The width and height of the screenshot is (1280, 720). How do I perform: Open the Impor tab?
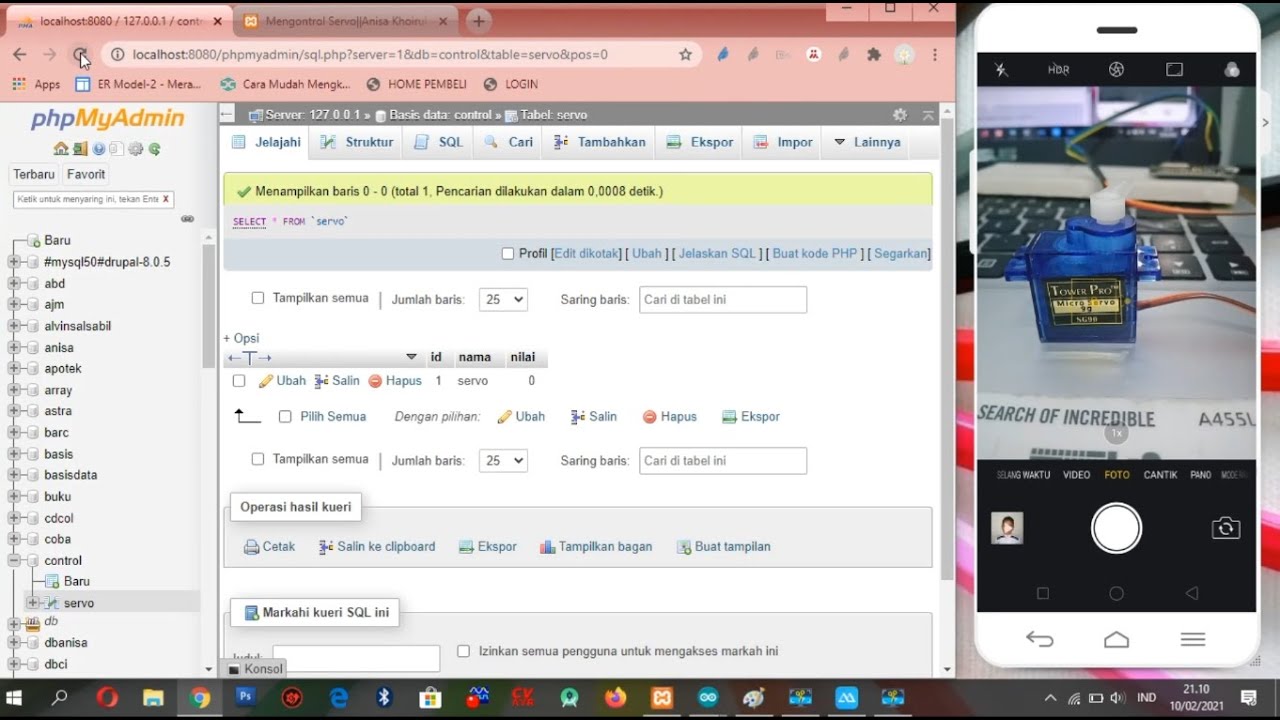pos(783,142)
